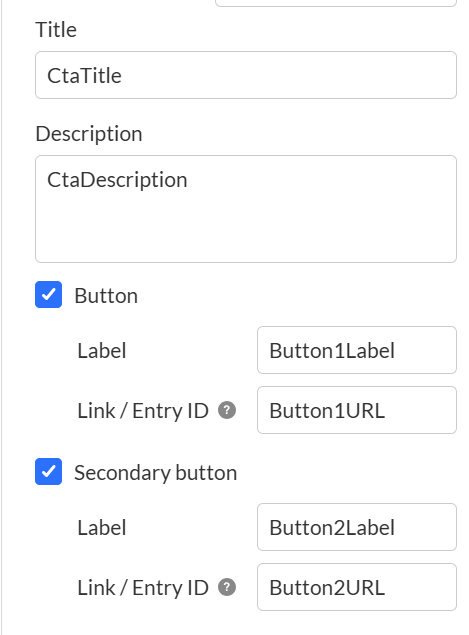Uncheck the Secondary button checkbox

[49, 471]
